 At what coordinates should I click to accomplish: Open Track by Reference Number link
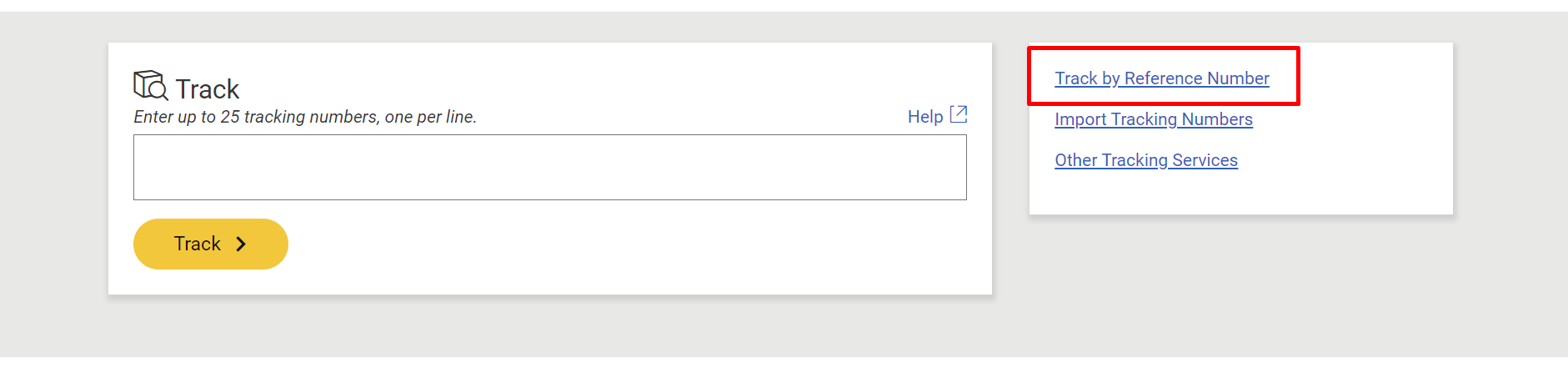(x=1162, y=78)
